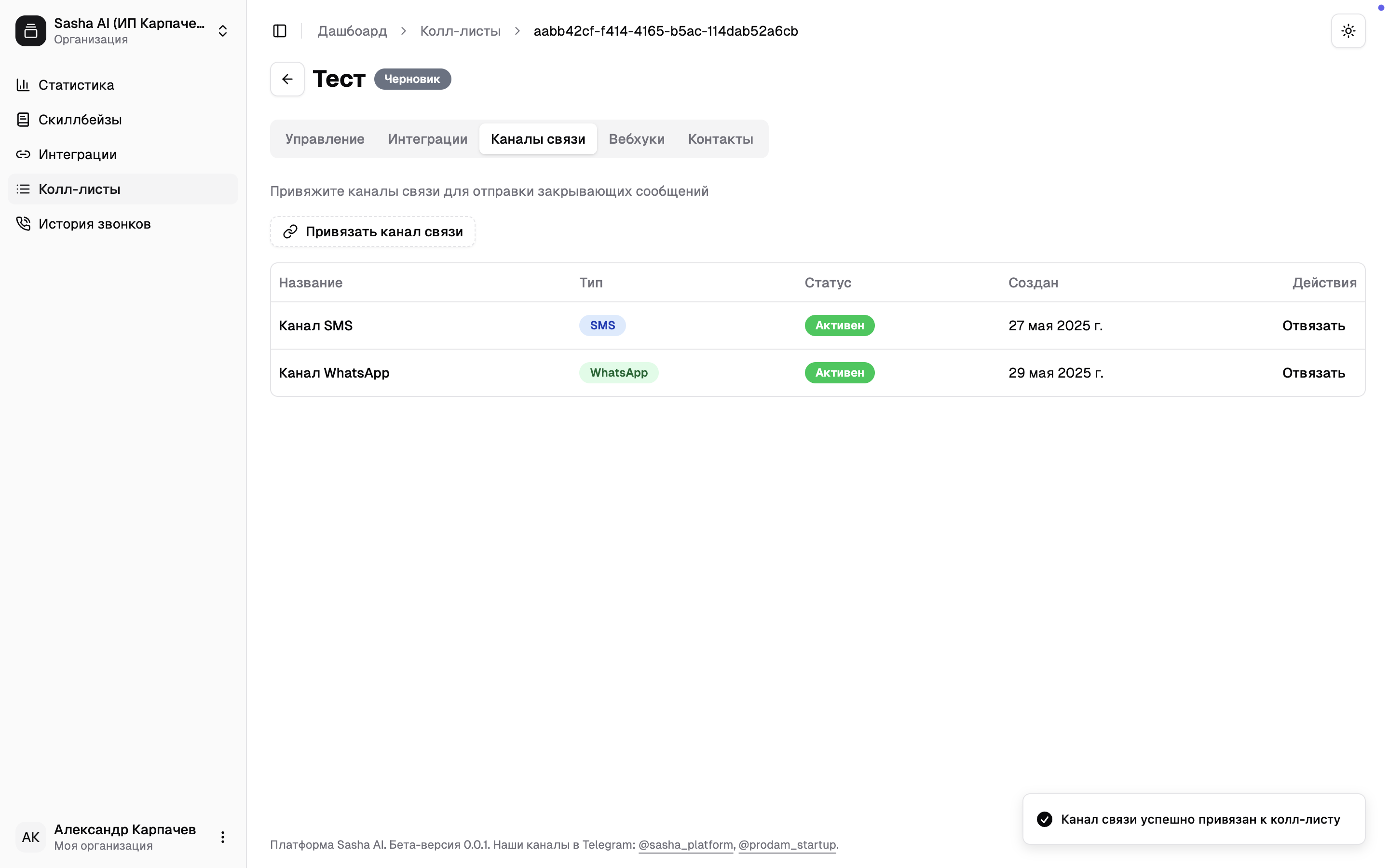Click Привязать канал связи button
Image resolution: width=1389 pixels, height=868 pixels.
click(x=372, y=232)
